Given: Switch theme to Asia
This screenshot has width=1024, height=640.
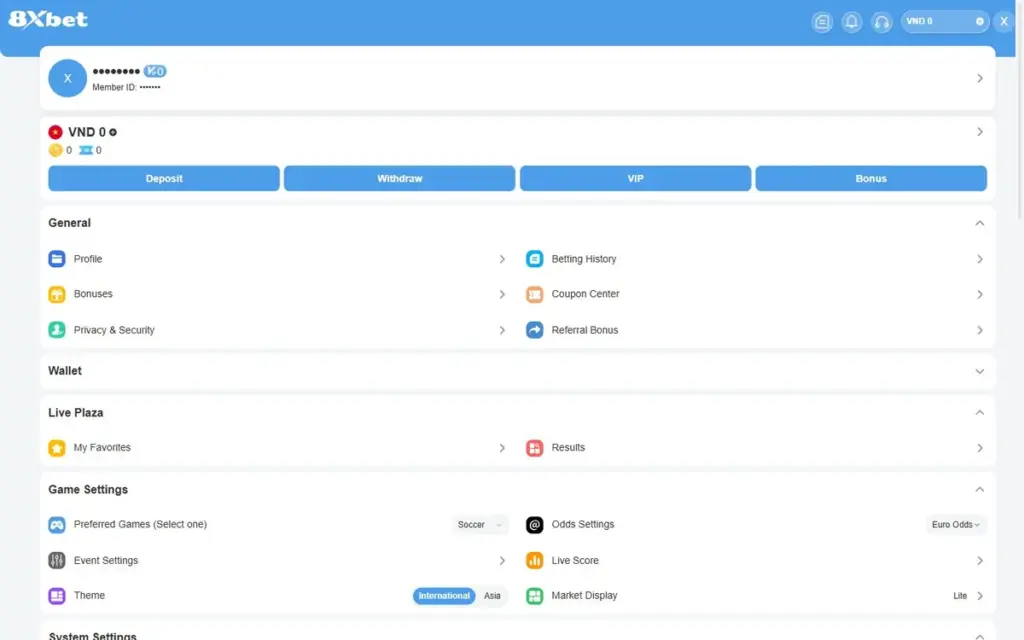Looking at the screenshot, I should click(x=492, y=596).
